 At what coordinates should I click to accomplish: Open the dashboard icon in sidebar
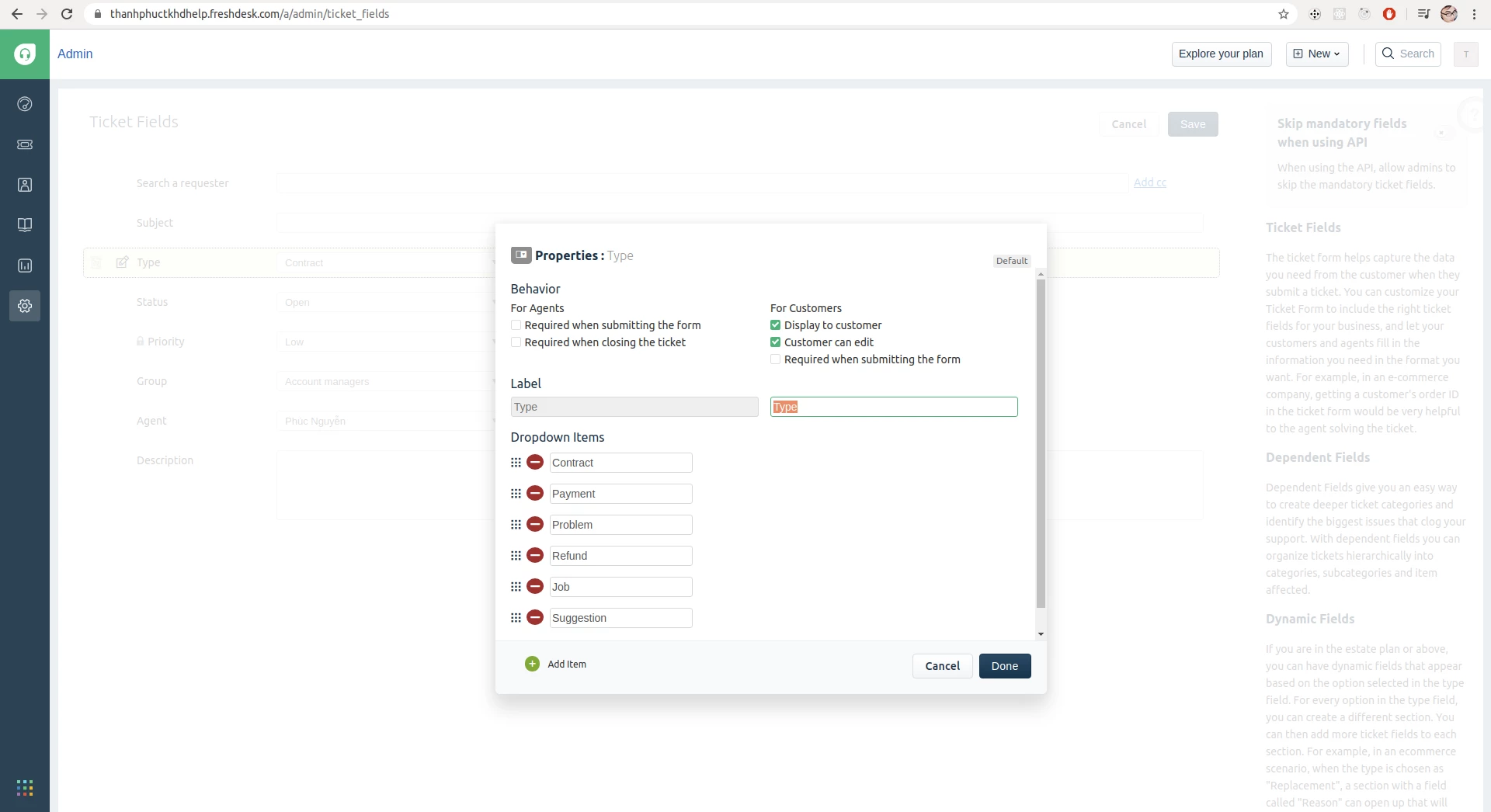click(x=25, y=104)
